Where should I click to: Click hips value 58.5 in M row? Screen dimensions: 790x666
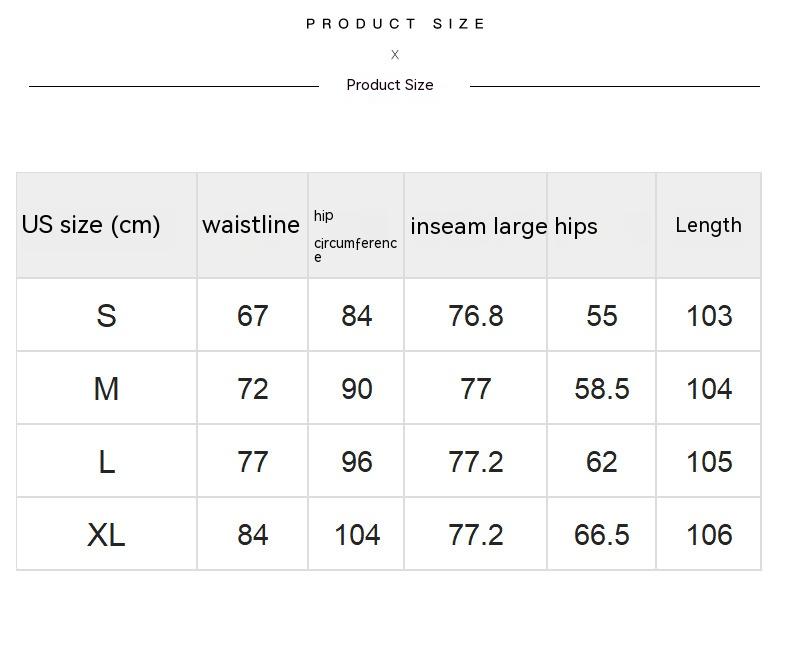coord(601,389)
